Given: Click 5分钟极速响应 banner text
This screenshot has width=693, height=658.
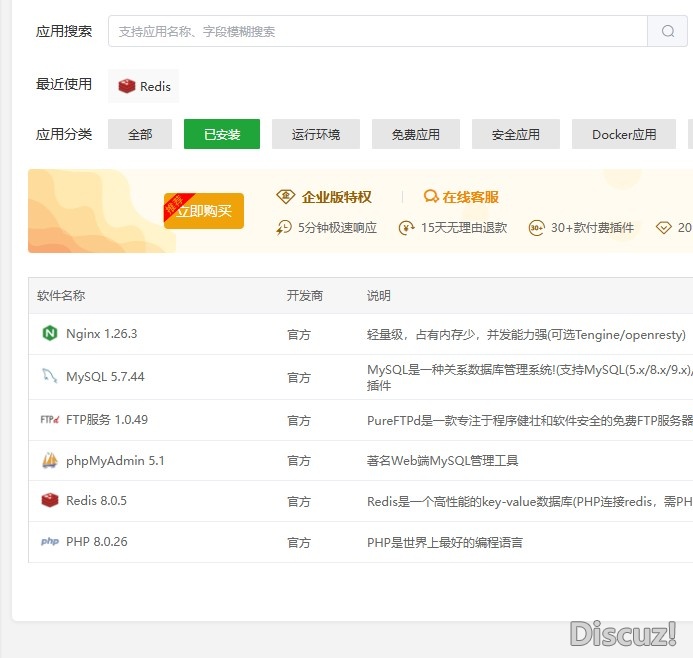Looking at the screenshot, I should click(x=337, y=228).
